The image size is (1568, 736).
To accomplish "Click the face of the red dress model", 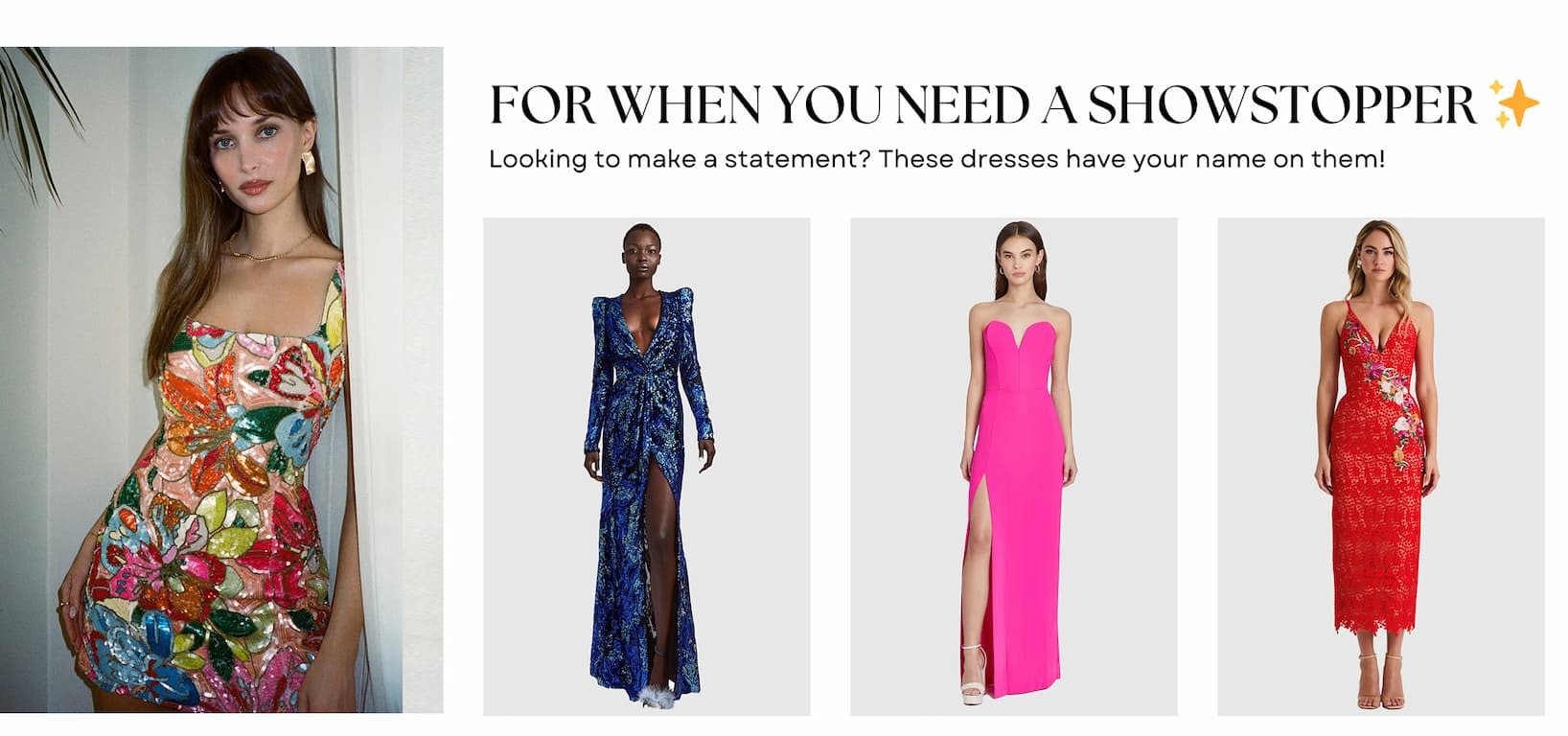I will coord(1381,253).
